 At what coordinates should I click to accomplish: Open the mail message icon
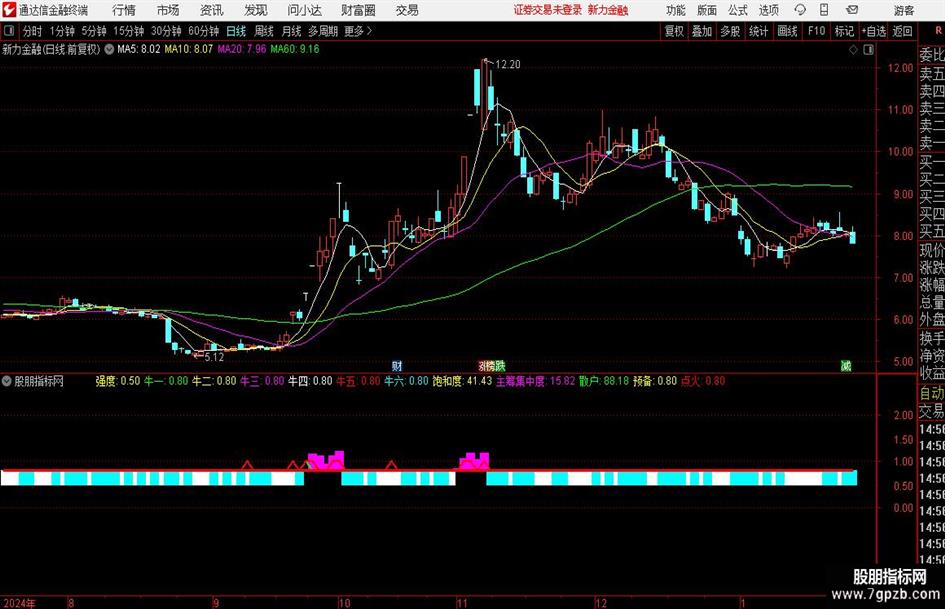tap(852, 10)
